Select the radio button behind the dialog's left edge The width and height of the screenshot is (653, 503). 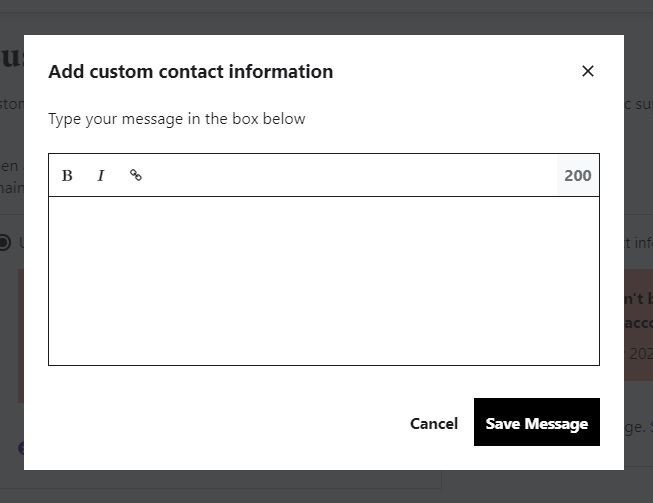[5, 242]
